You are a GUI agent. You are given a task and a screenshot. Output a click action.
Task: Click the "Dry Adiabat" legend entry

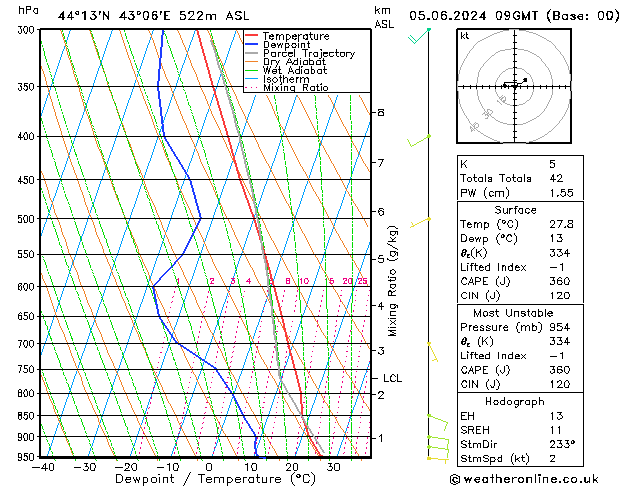tap(294, 62)
